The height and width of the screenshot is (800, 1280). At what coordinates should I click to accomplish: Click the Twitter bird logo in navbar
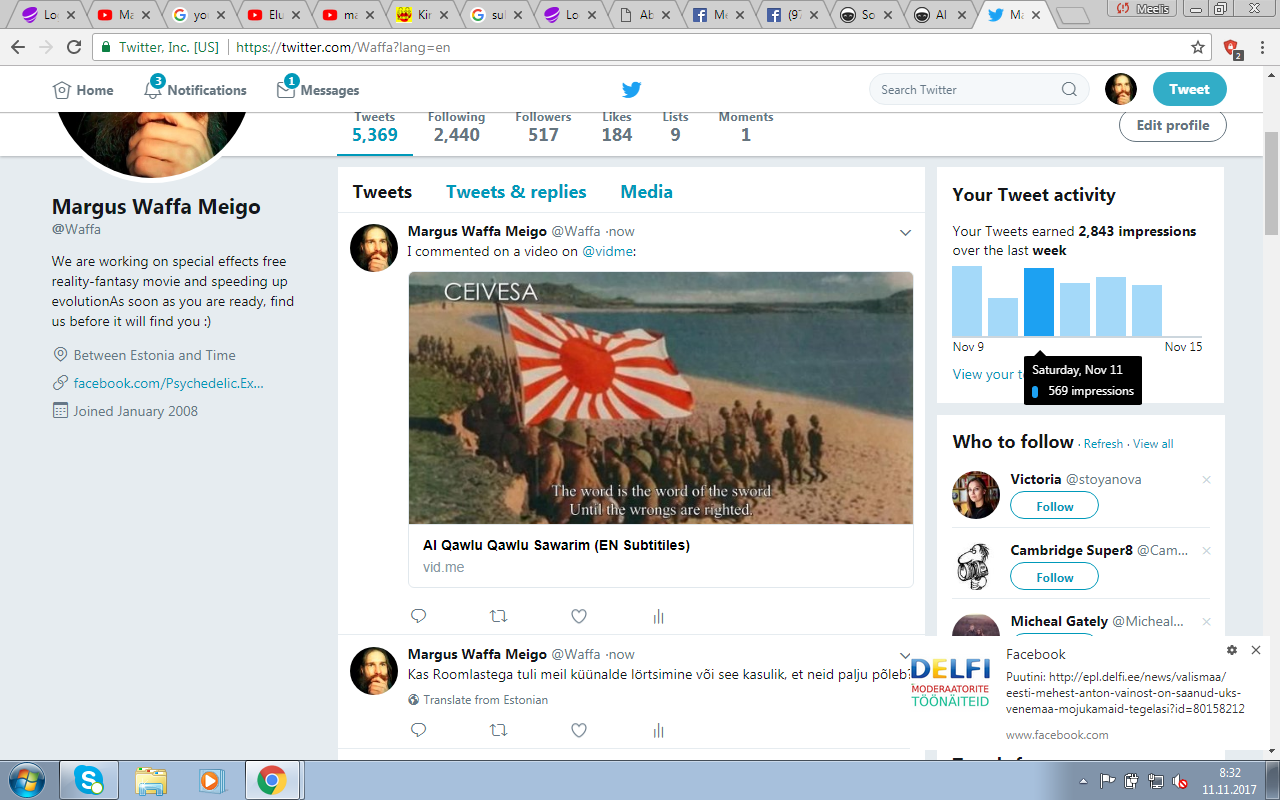[631, 89]
